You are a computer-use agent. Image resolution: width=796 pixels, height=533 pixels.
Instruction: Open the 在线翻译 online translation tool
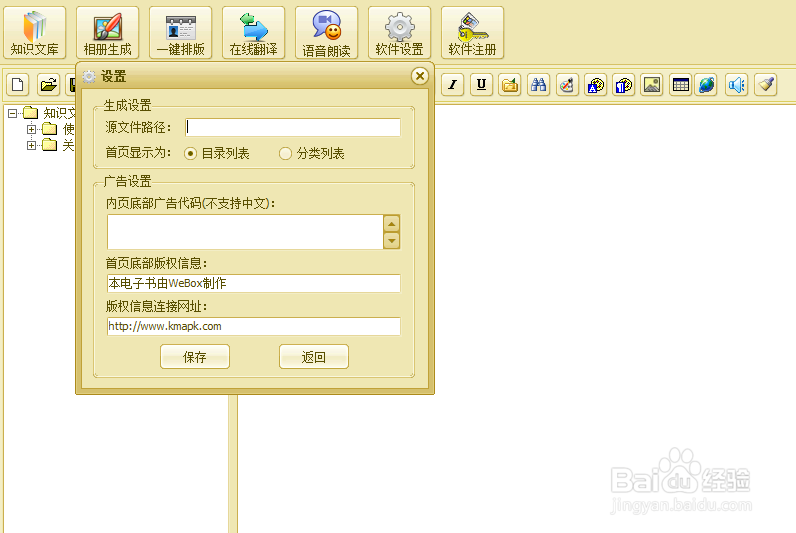coord(253,33)
